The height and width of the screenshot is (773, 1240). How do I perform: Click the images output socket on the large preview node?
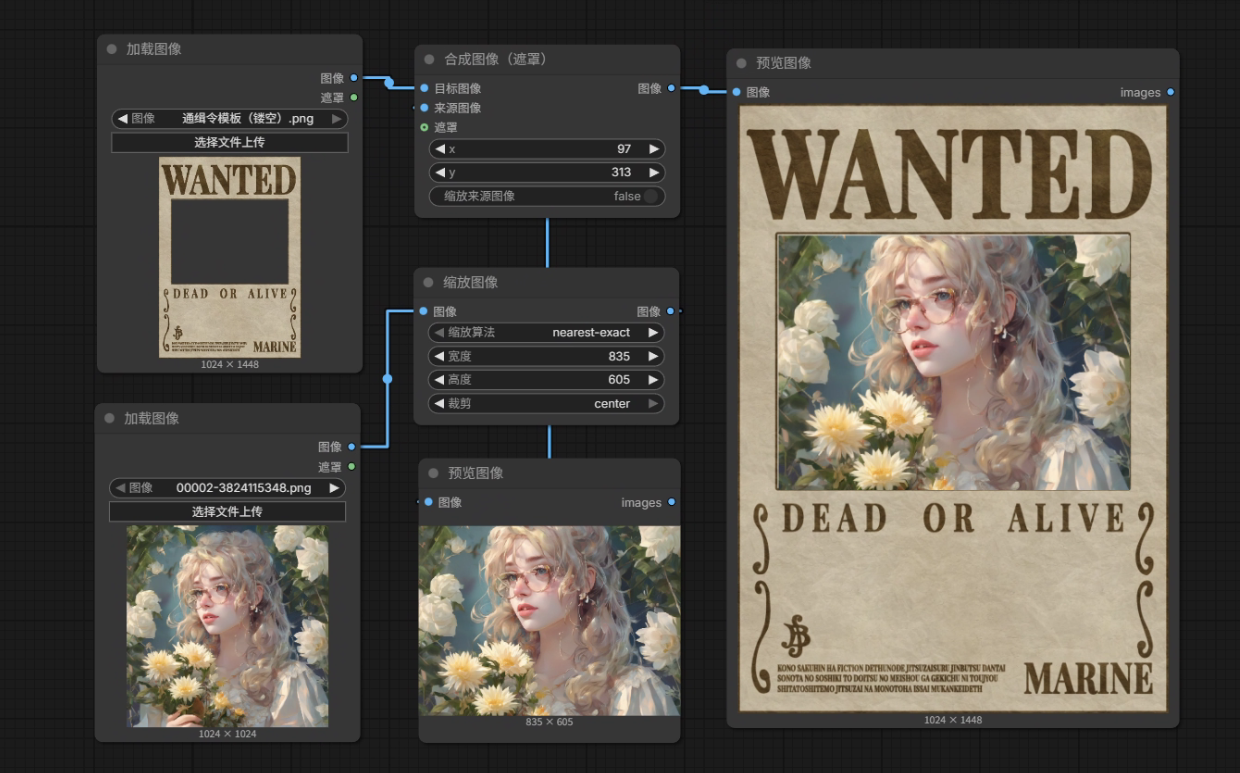click(1170, 92)
